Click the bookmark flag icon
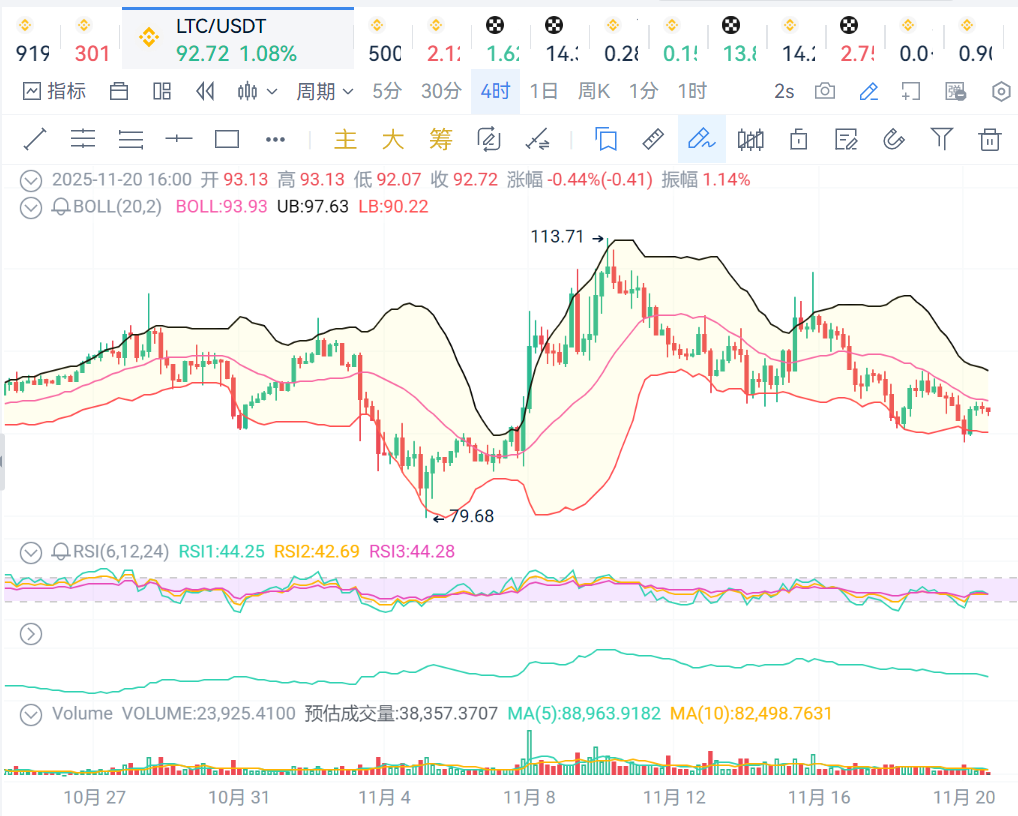Viewport: 1018px width, 816px height. [605, 139]
